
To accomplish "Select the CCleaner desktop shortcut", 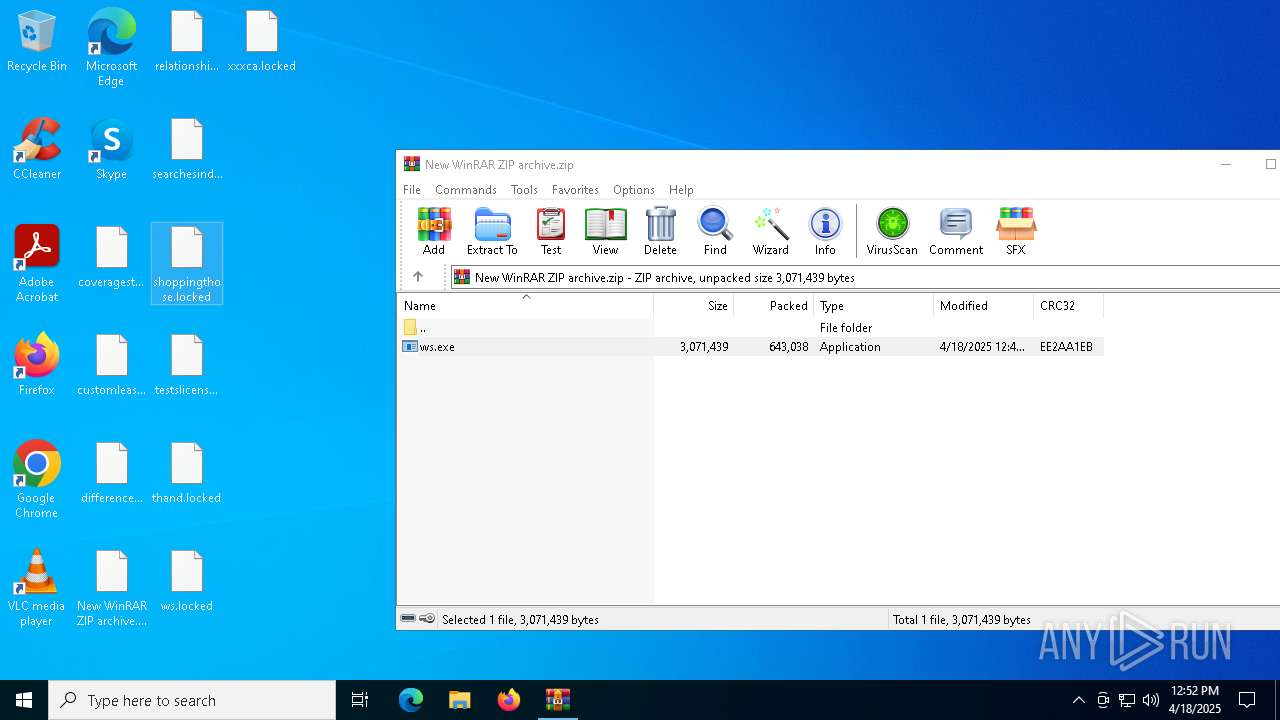I will point(37,149).
